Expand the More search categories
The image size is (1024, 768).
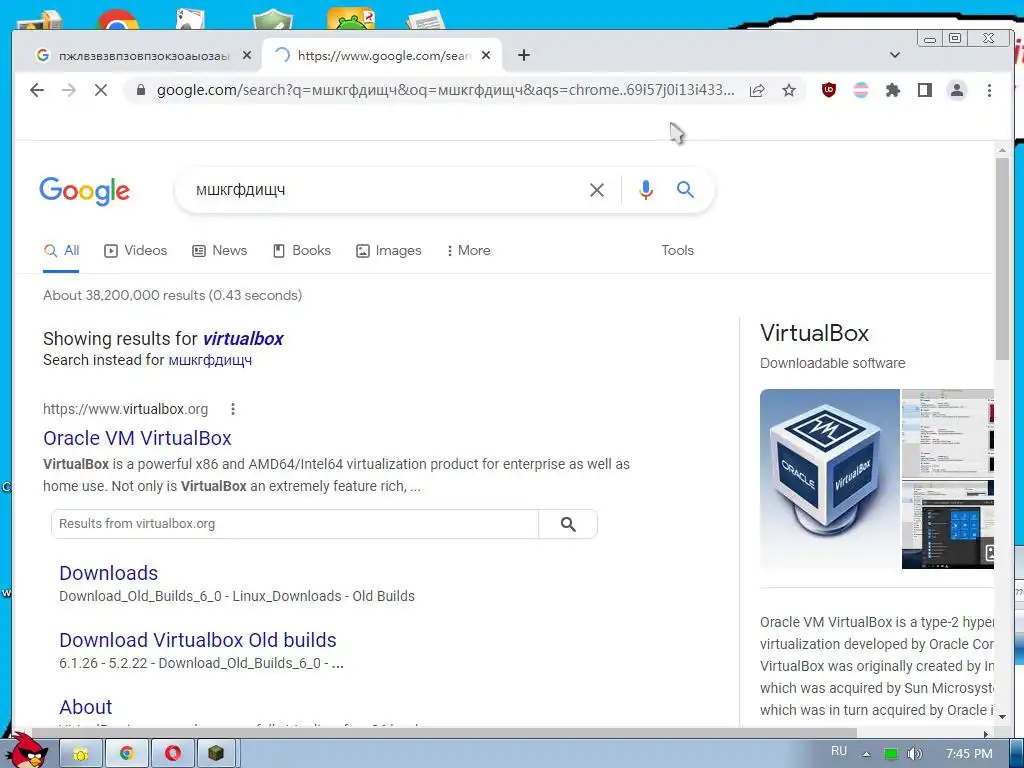click(468, 251)
